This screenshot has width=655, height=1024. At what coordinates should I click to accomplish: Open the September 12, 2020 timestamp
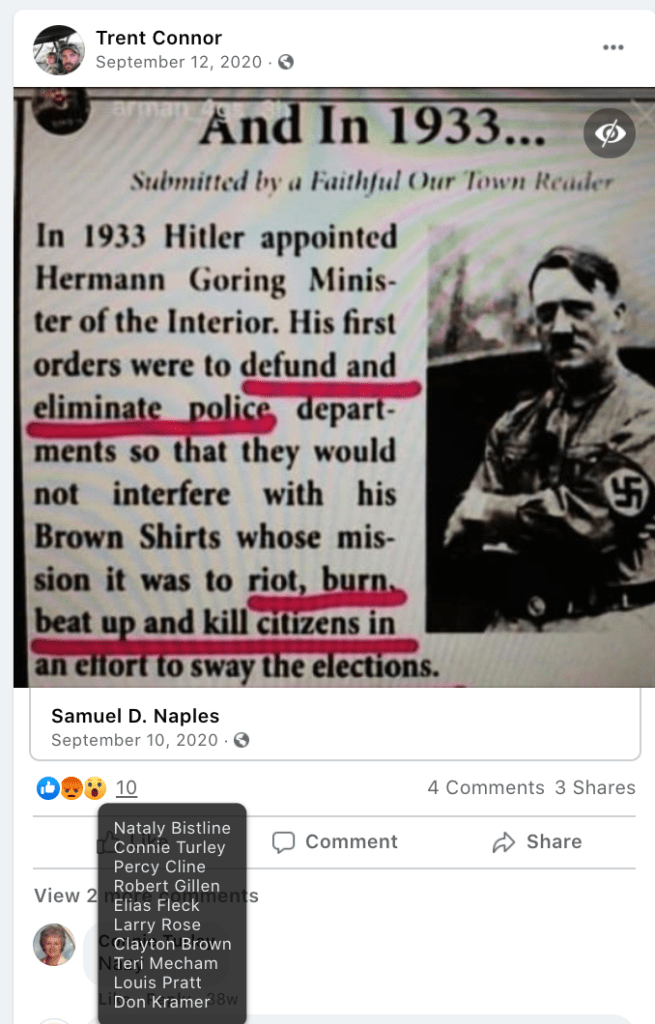point(178,62)
